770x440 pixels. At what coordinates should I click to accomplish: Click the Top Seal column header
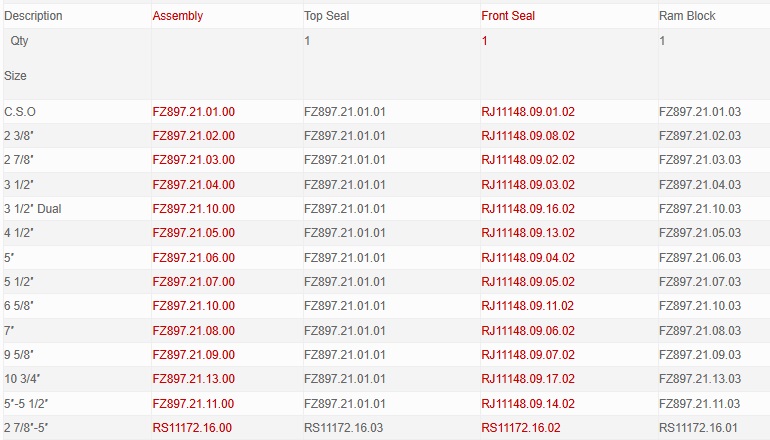(x=326, y=16)
